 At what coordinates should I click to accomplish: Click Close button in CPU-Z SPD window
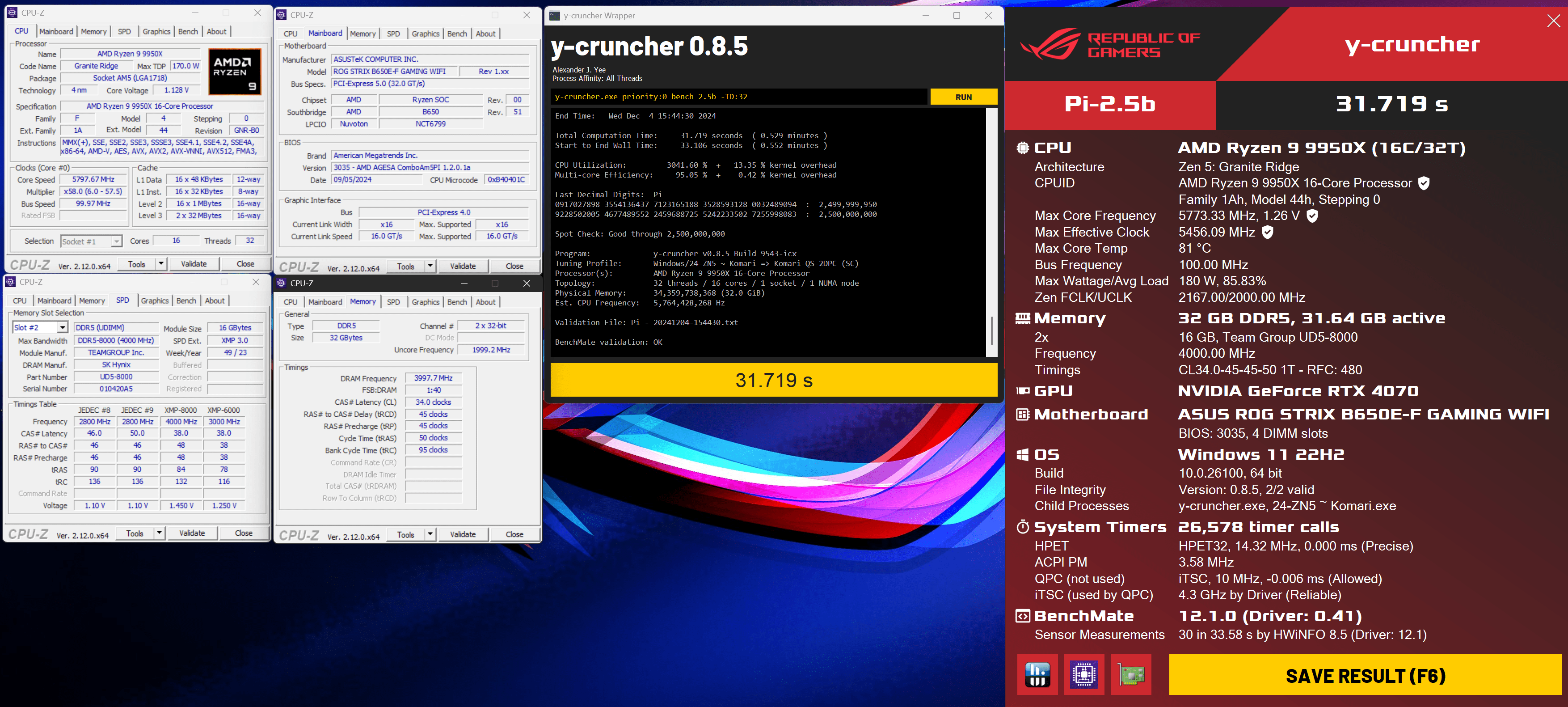coord(244,533)
